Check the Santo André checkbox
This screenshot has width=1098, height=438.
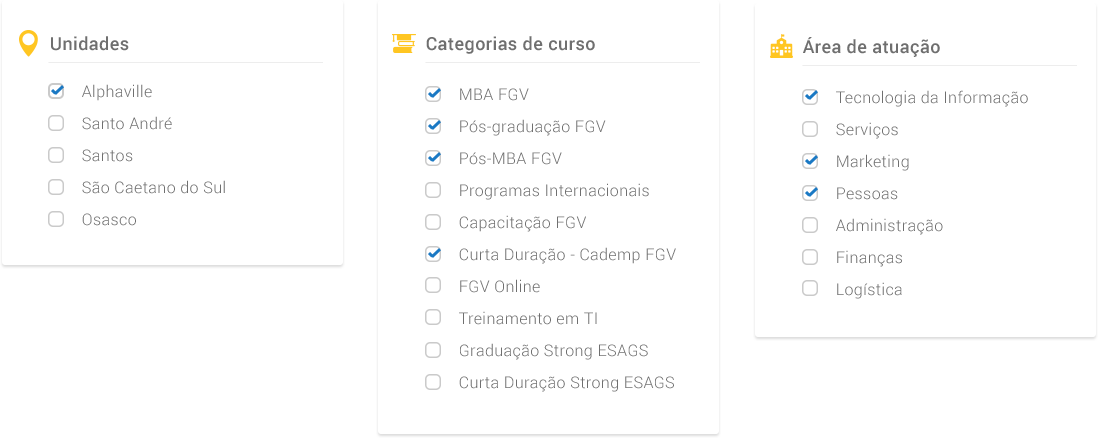click(x=56, y=123)
